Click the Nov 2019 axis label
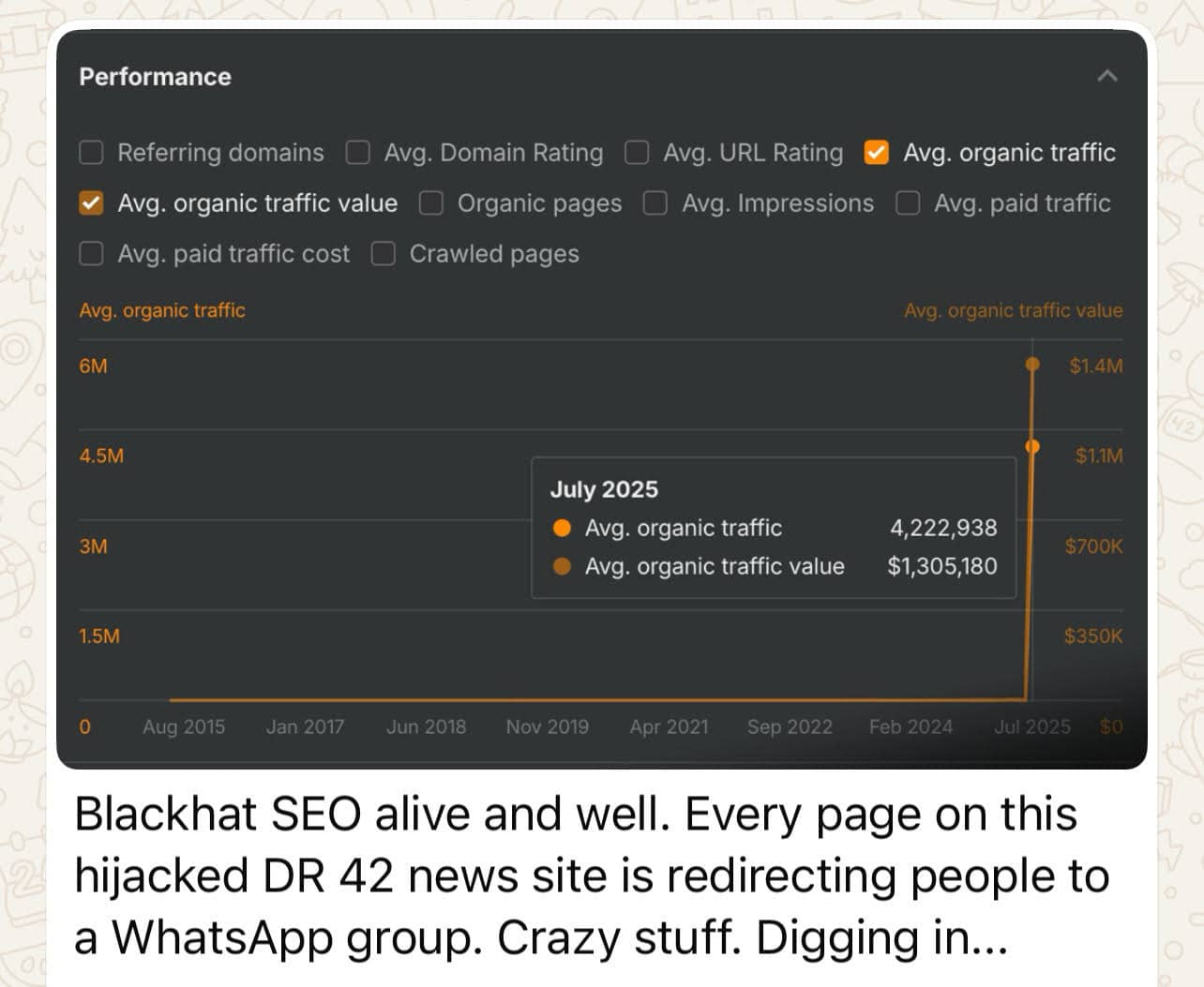 point(548,726)
